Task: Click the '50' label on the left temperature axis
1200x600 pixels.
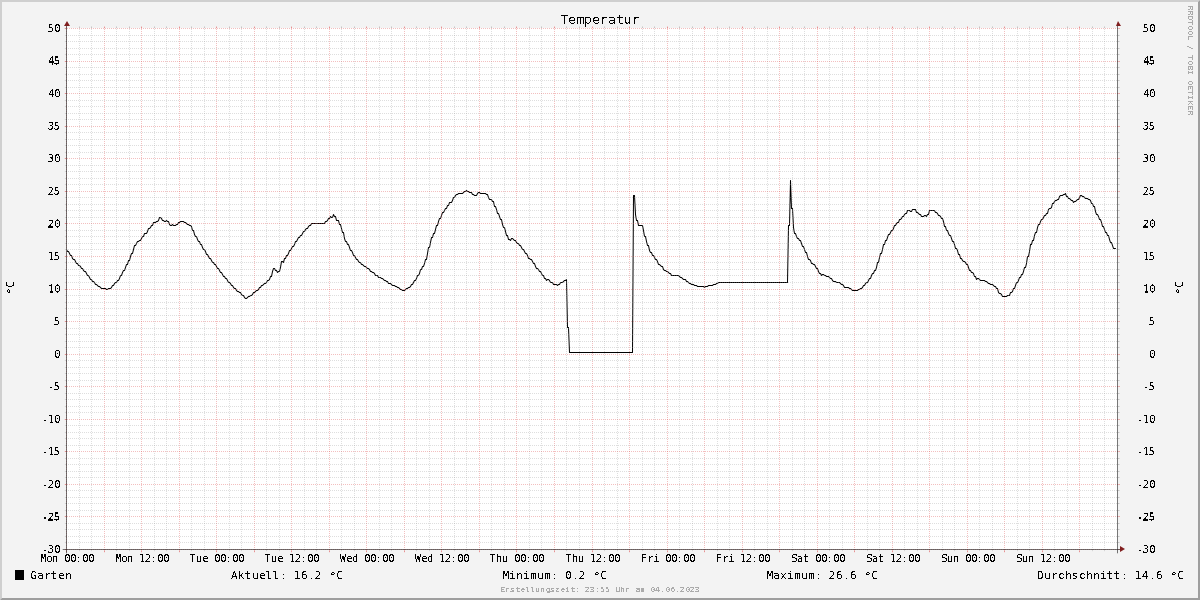Action: coord(54,28)
